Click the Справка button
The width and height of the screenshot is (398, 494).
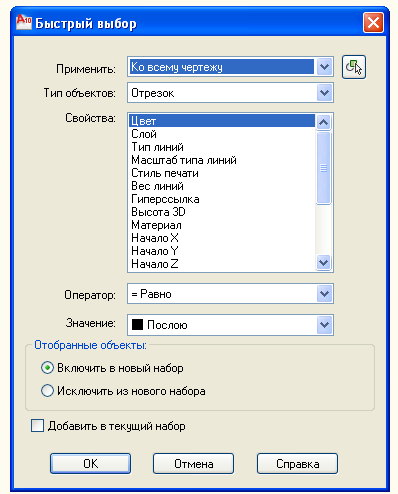[297, 463]
